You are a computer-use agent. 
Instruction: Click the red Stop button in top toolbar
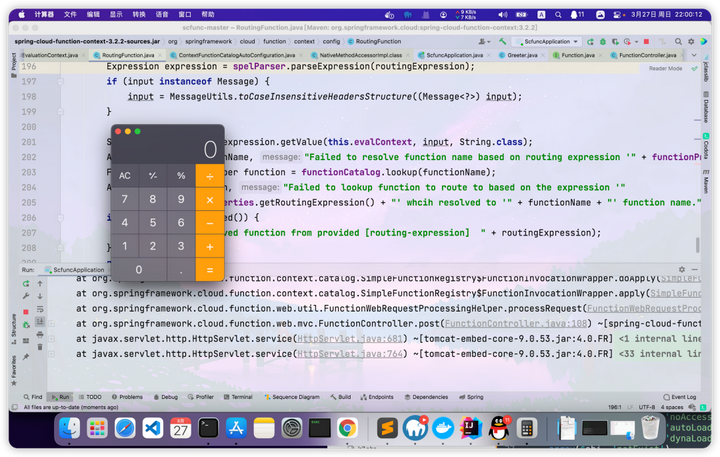click(647, 42)
